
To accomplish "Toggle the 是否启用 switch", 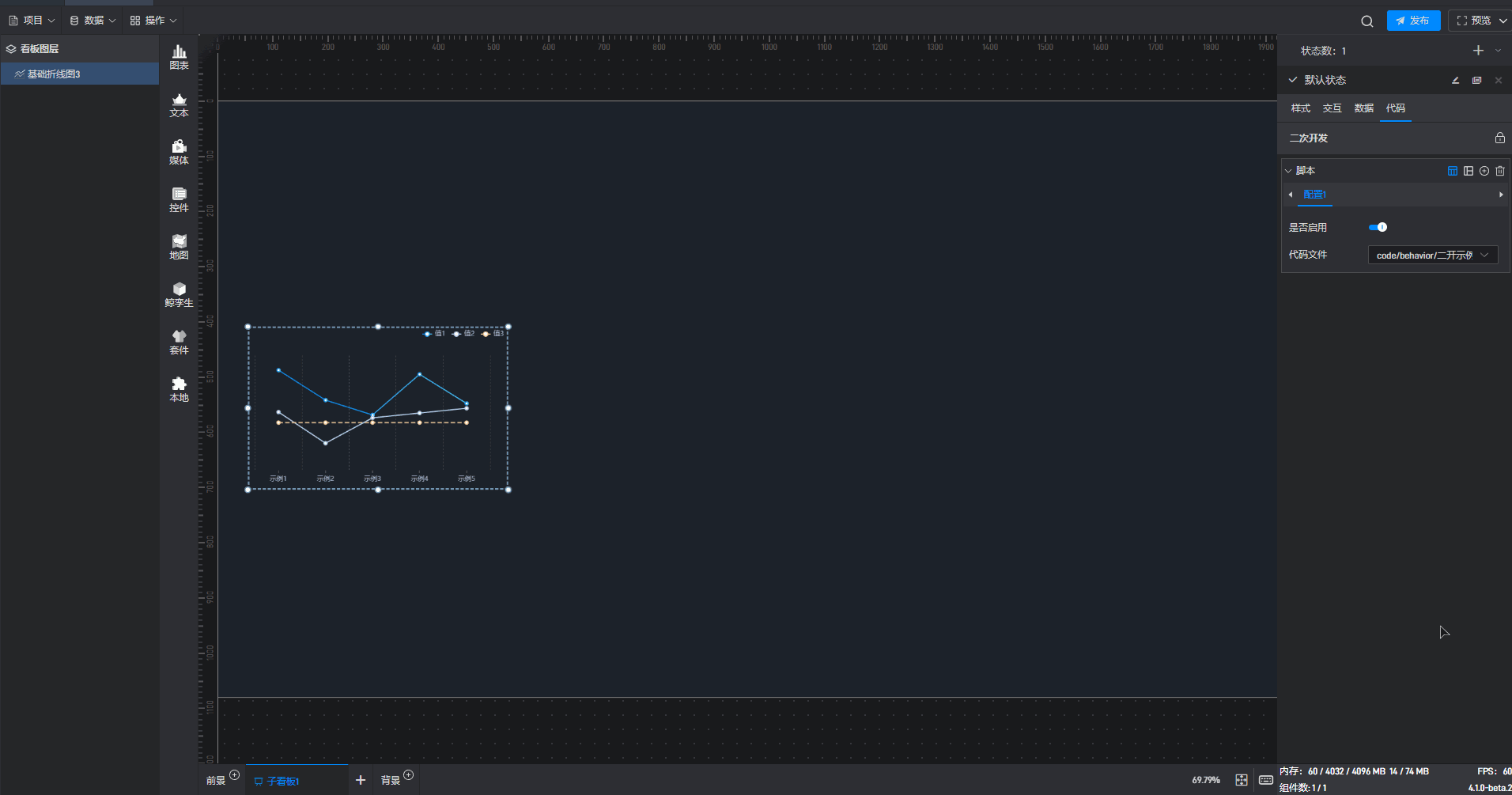I will (1378, 227).
